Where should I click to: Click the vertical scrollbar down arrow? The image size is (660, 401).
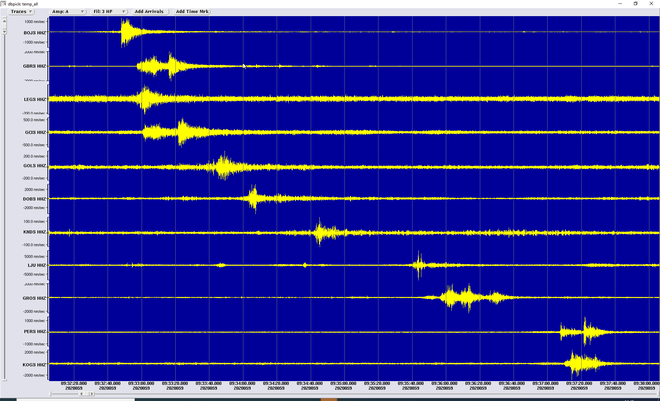pos(4,32)
